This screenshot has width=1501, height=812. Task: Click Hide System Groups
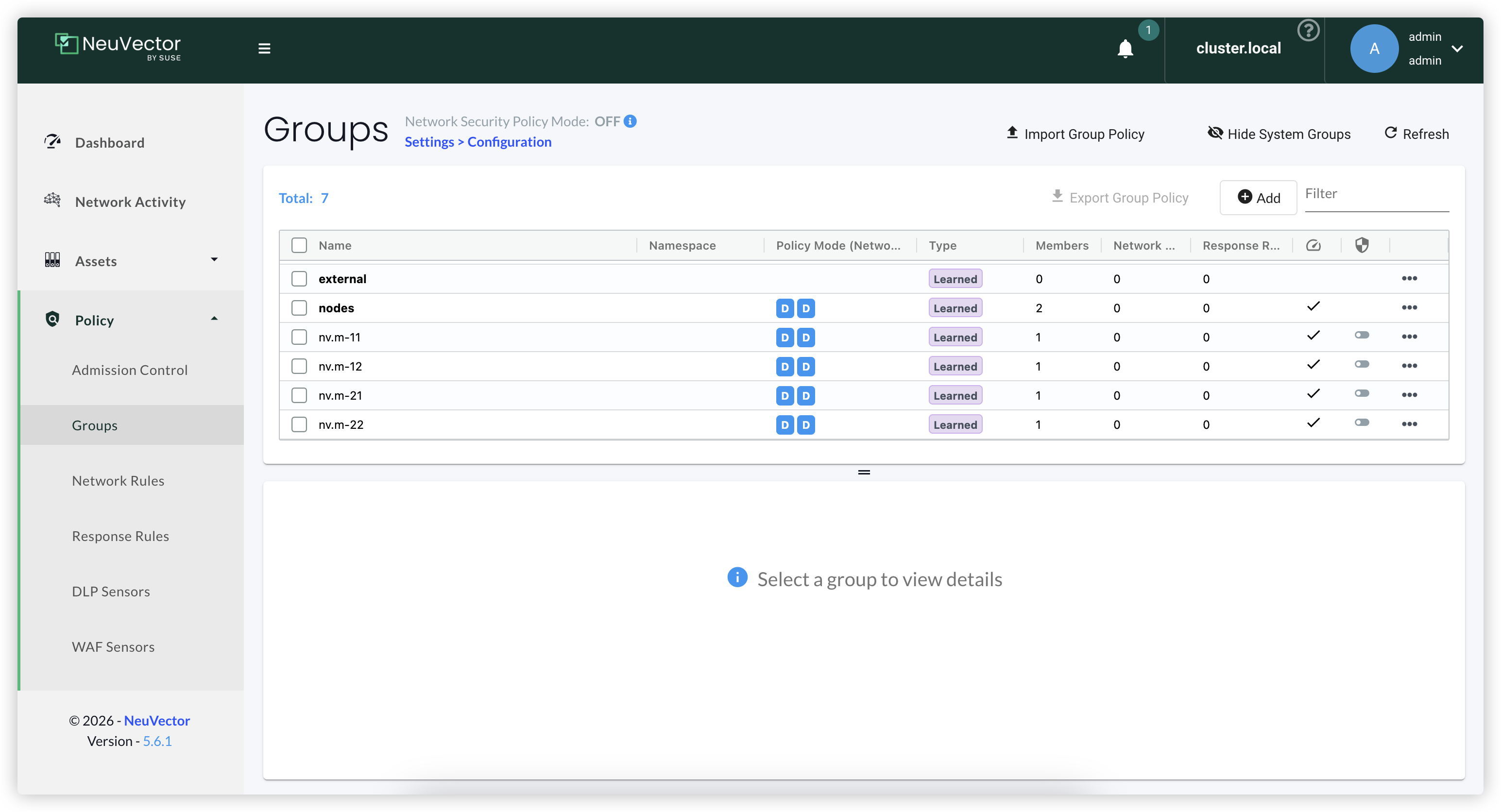(x=1279, y=134)
